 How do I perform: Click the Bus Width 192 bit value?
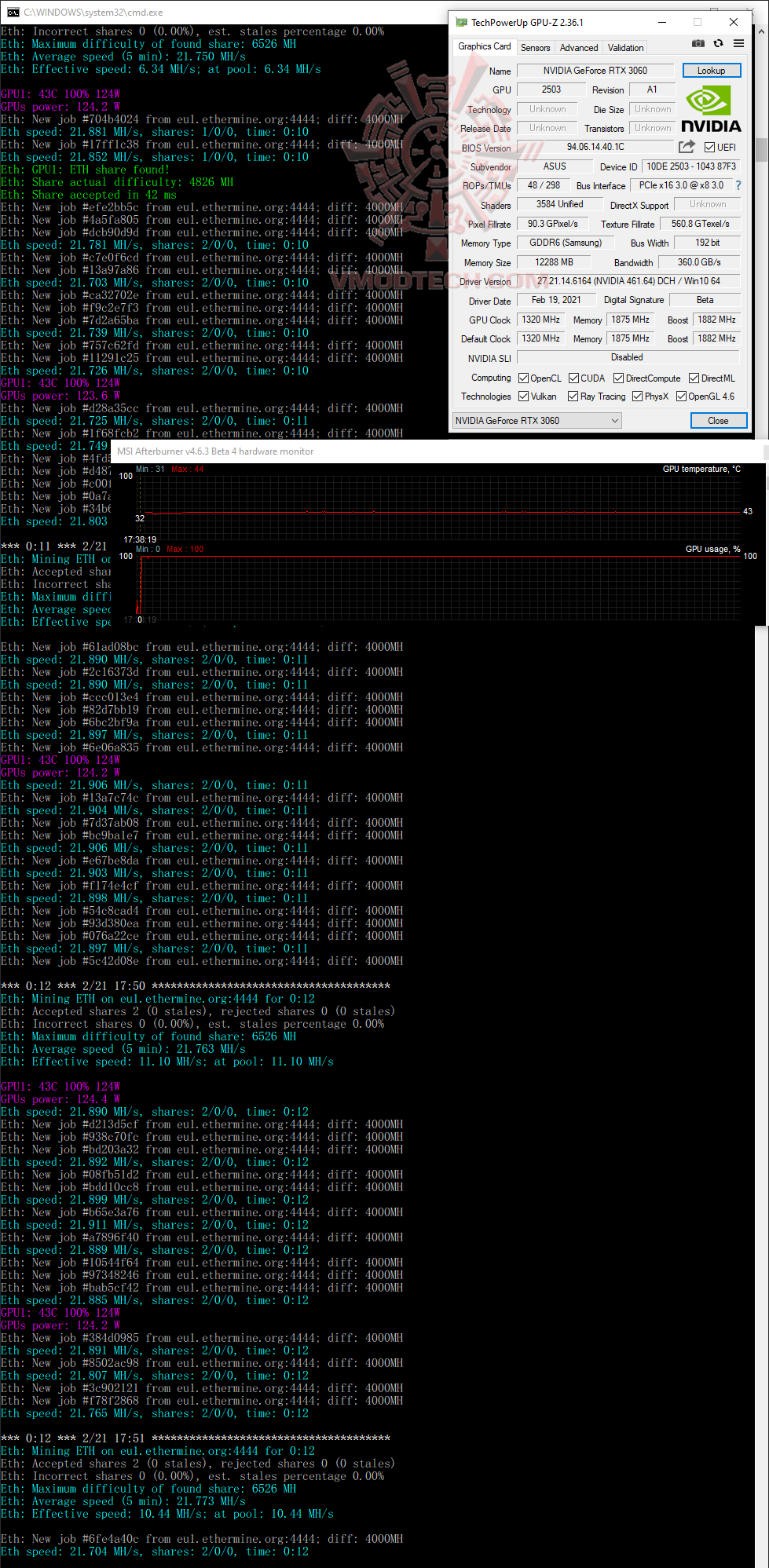707,243
